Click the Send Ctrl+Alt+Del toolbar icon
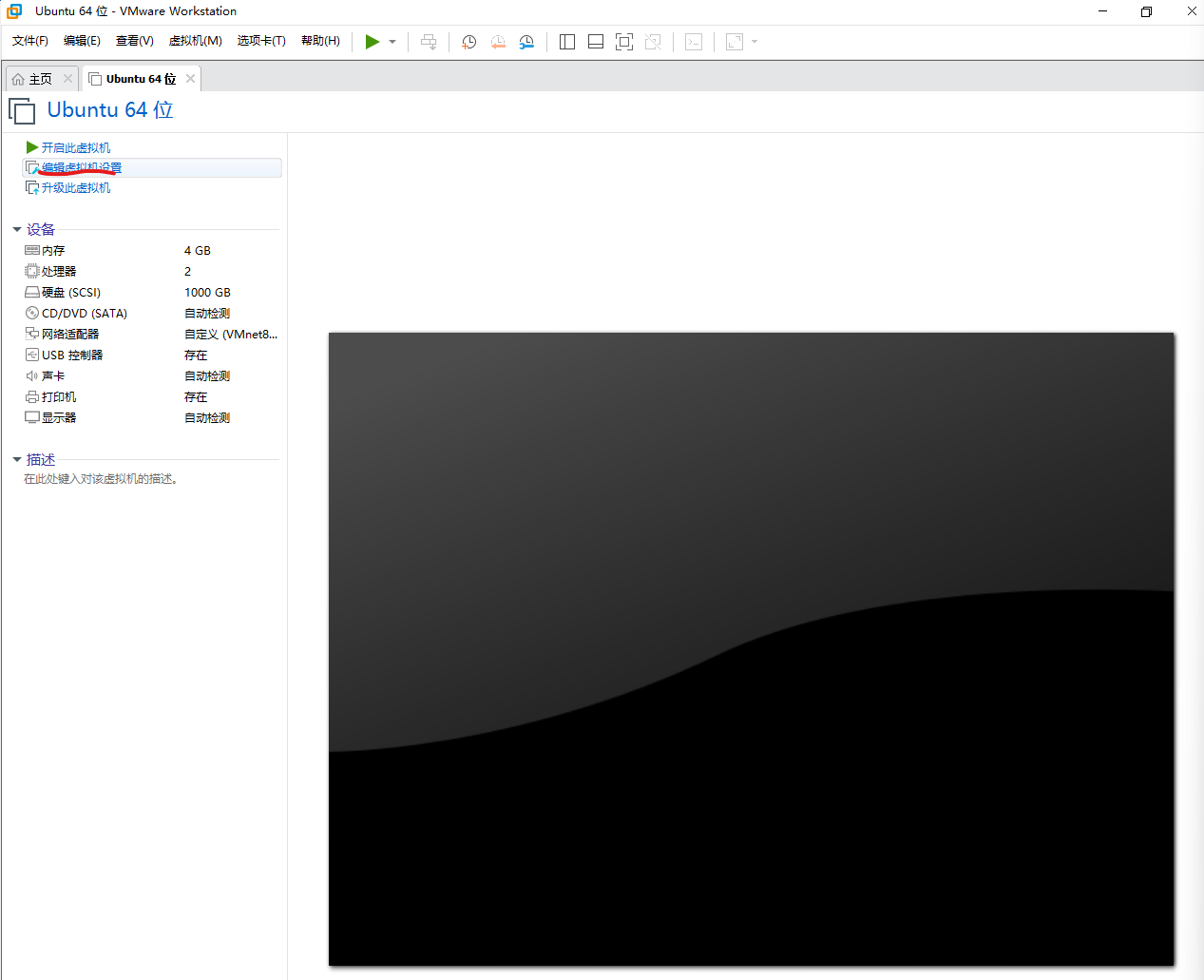The width and height of the screenshot is (1204, 980). coord(429,42)
